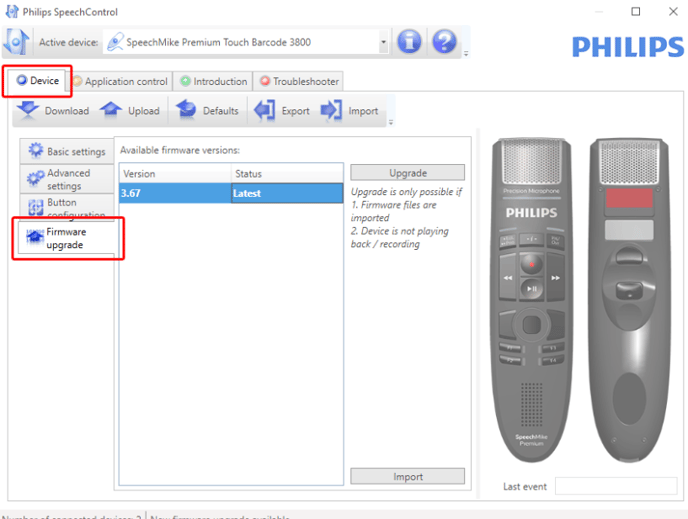Click the Upload arrow icon
The width and height of the screenshot is (688, 519).
(111, 110)
